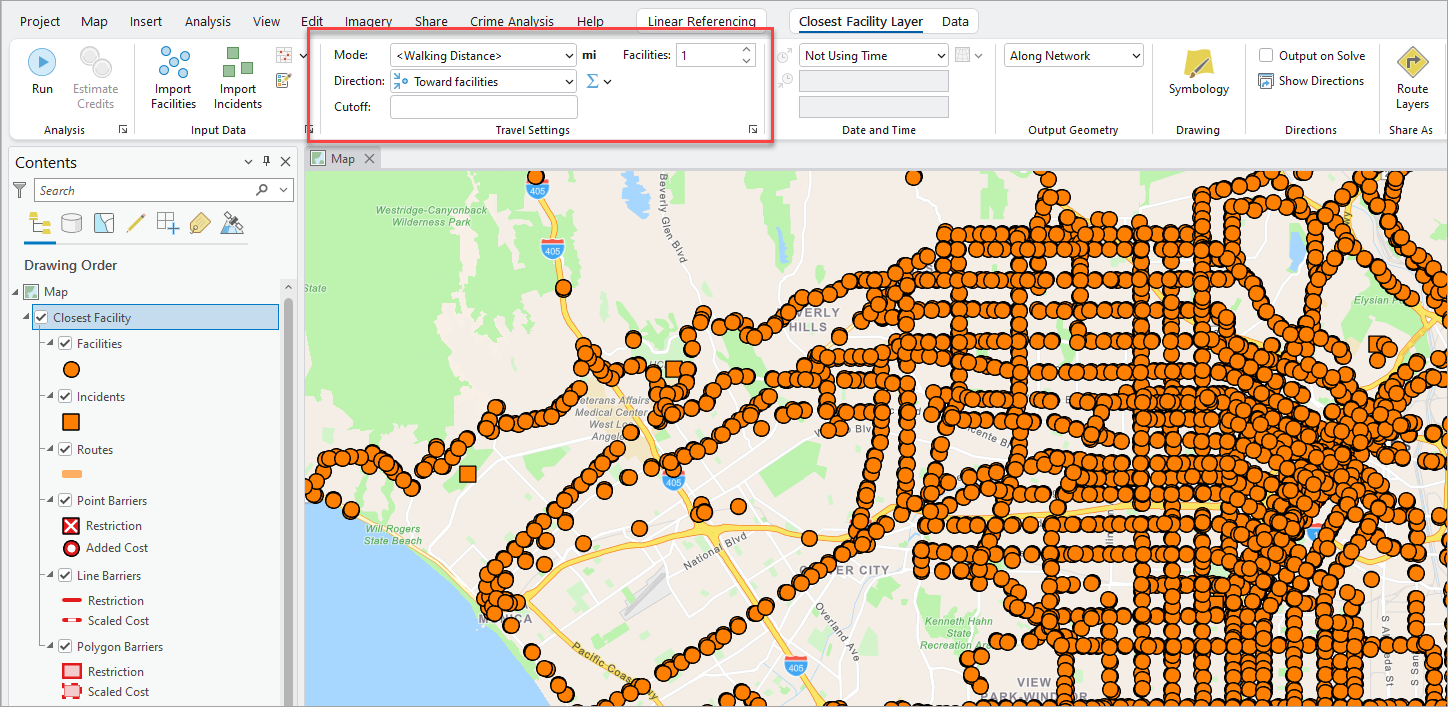Click the Facilities orange circle symbol
This screenshot has height=707, width=1448.
coord(71,369)
